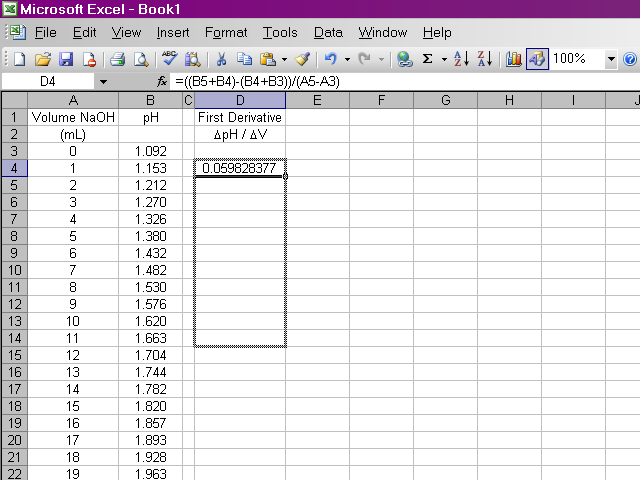Open Print Preview magnifier icon
This screenshot has height=480, width=640.
coord(141,60)
